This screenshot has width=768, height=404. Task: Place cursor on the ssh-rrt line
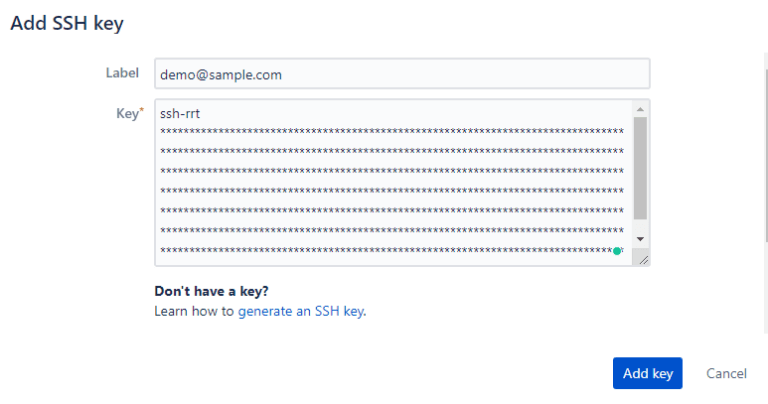[x=180, y=114]
